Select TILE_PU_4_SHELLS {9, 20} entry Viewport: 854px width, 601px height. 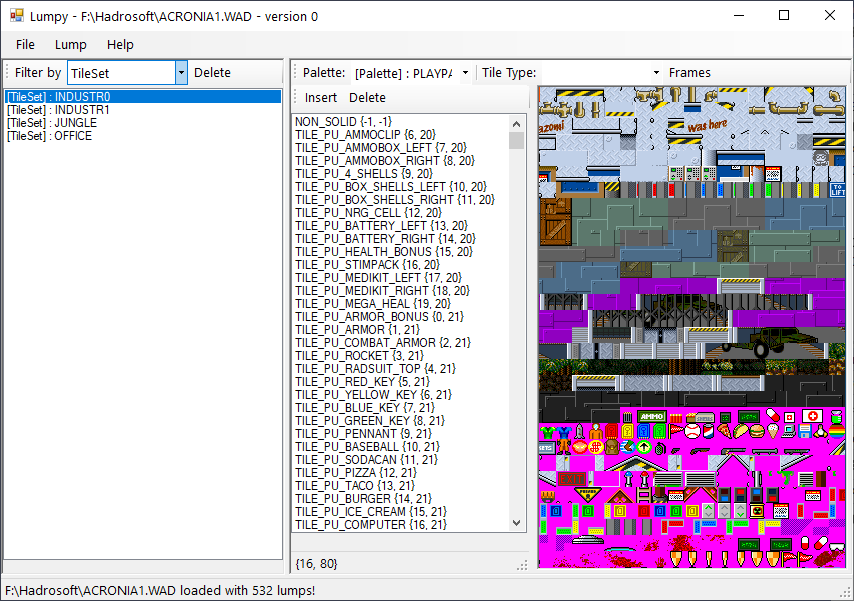pos(401,173)
